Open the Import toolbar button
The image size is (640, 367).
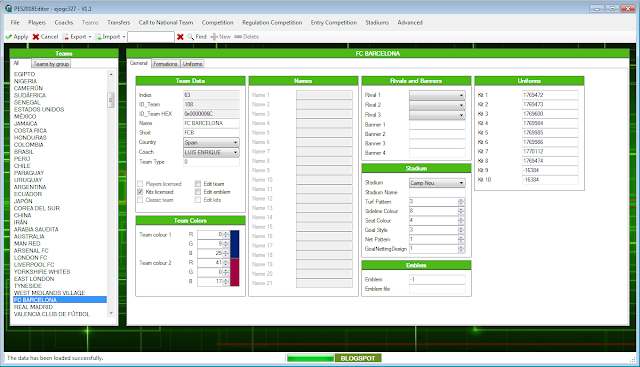[110, 37]
